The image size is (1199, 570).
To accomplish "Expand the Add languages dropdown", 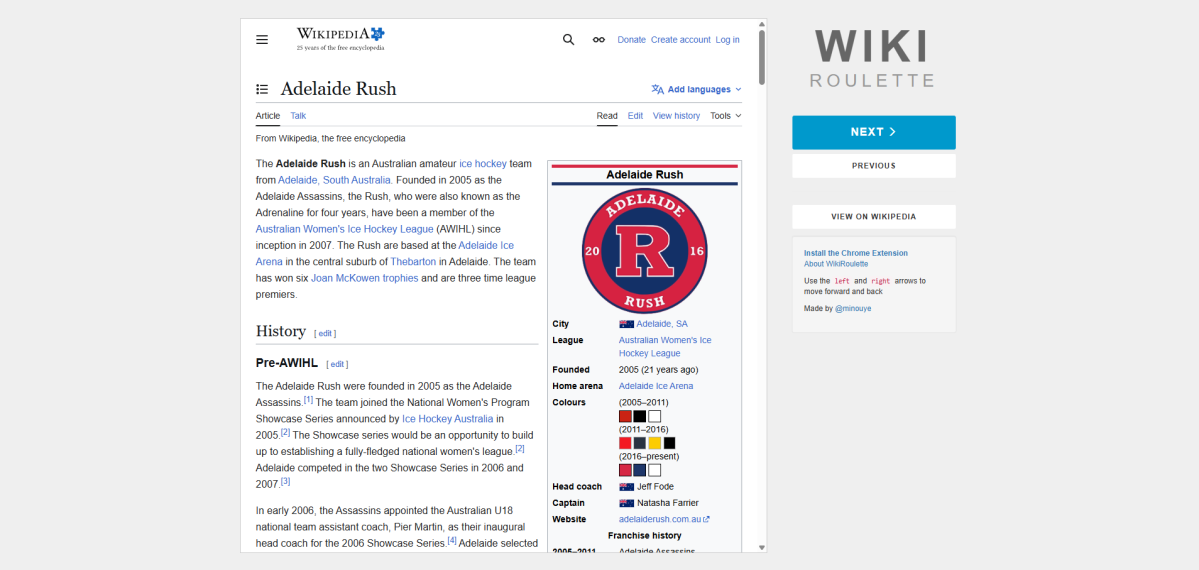I will [x=696, y=90].
